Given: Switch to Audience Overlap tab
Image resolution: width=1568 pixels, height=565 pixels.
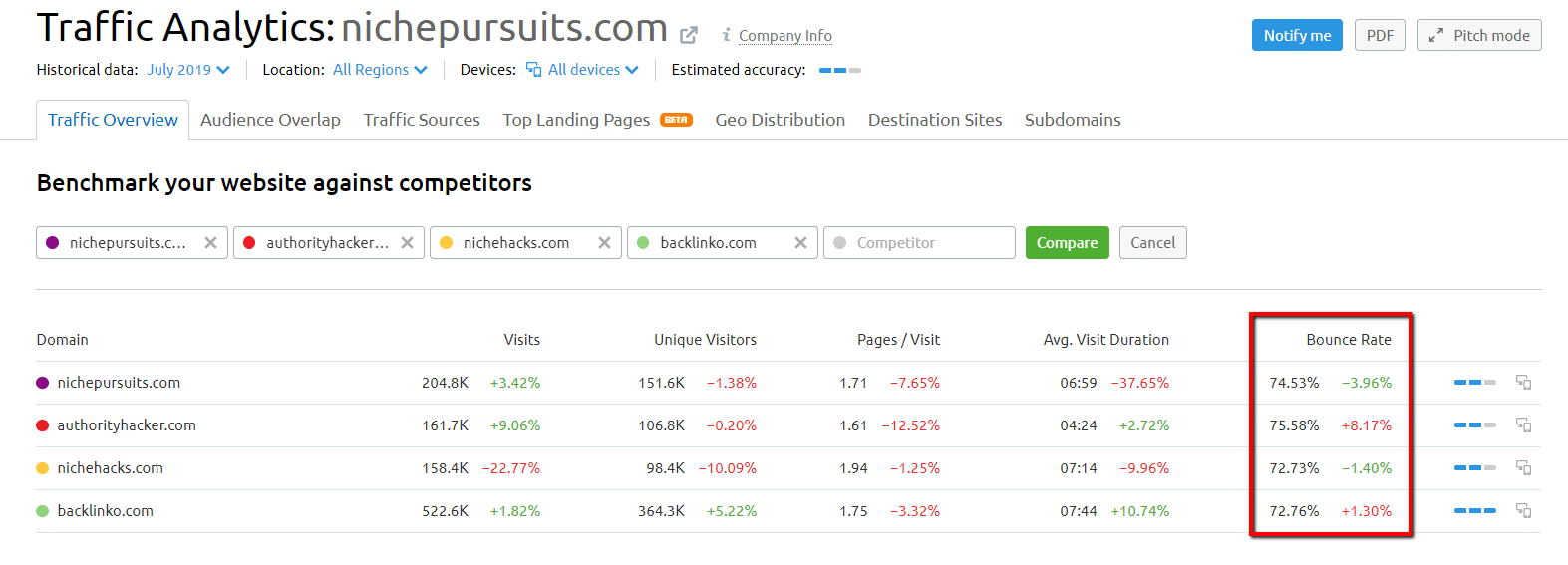Looking at the screenshot, I should point(270,120).
